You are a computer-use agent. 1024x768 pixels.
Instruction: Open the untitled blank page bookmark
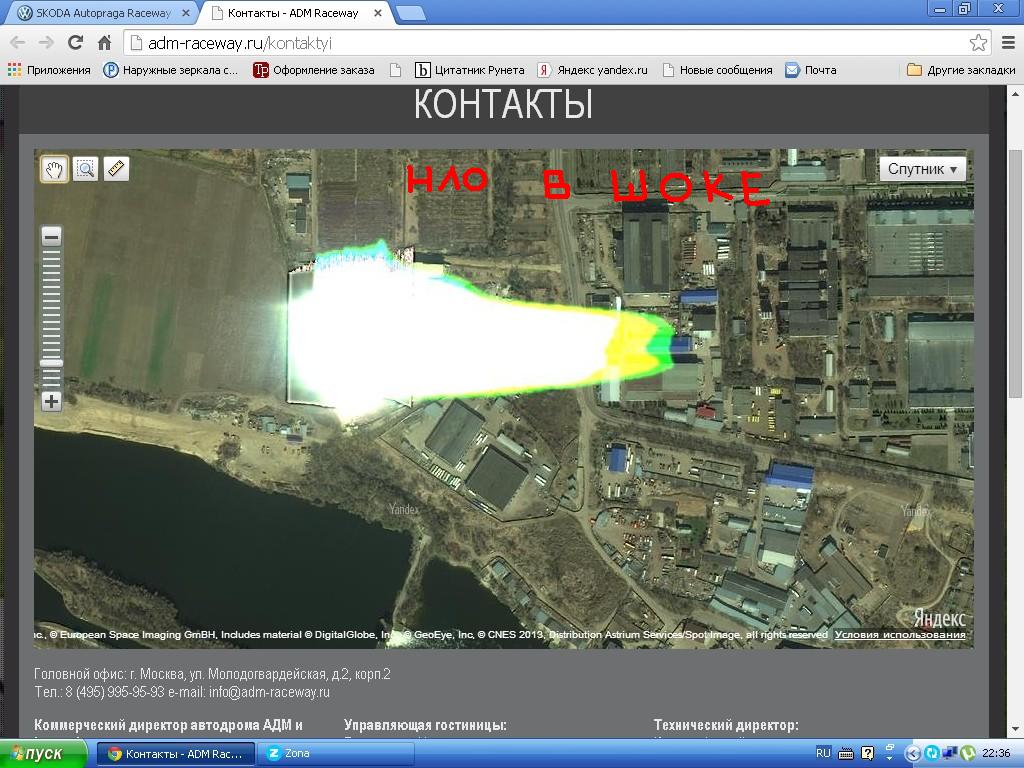(395, 70)
